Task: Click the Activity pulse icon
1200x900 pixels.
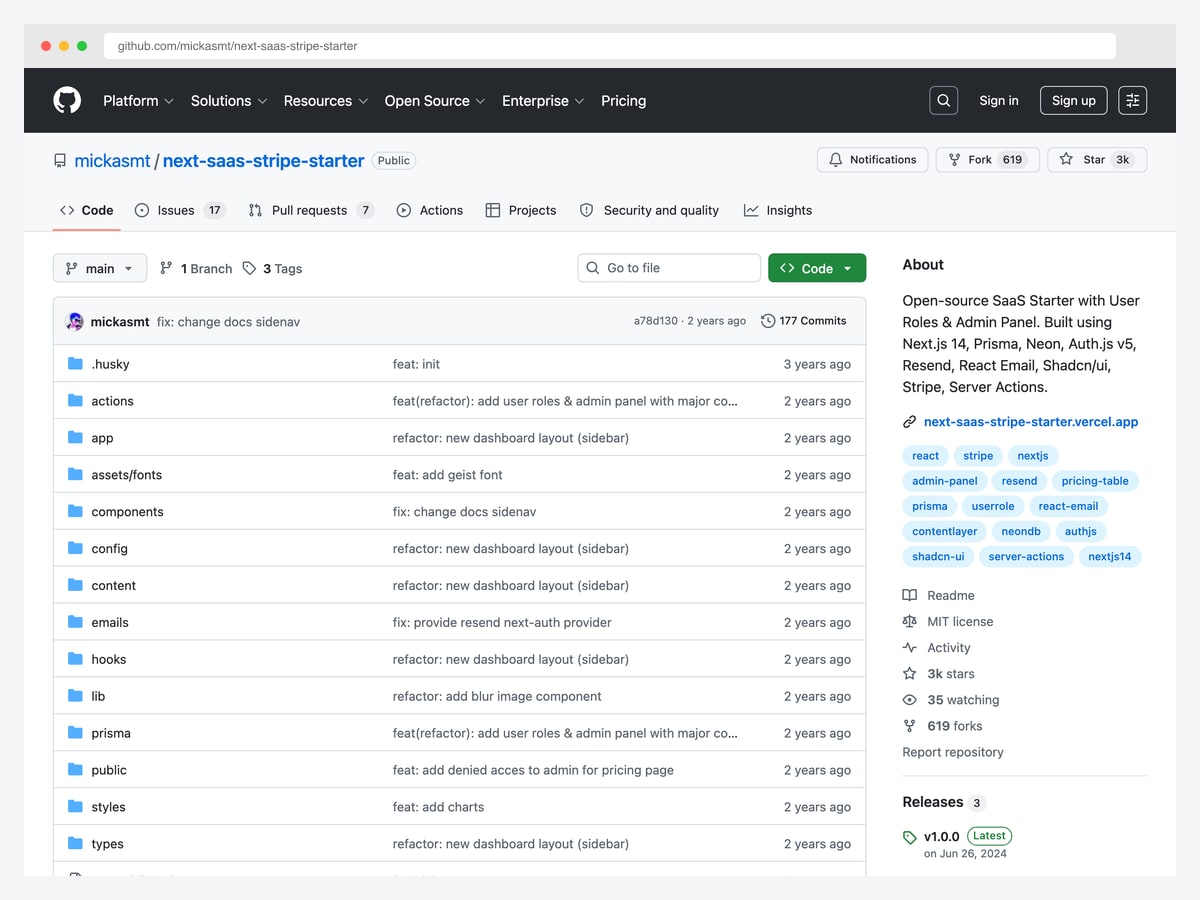Action: pos(909,647)
